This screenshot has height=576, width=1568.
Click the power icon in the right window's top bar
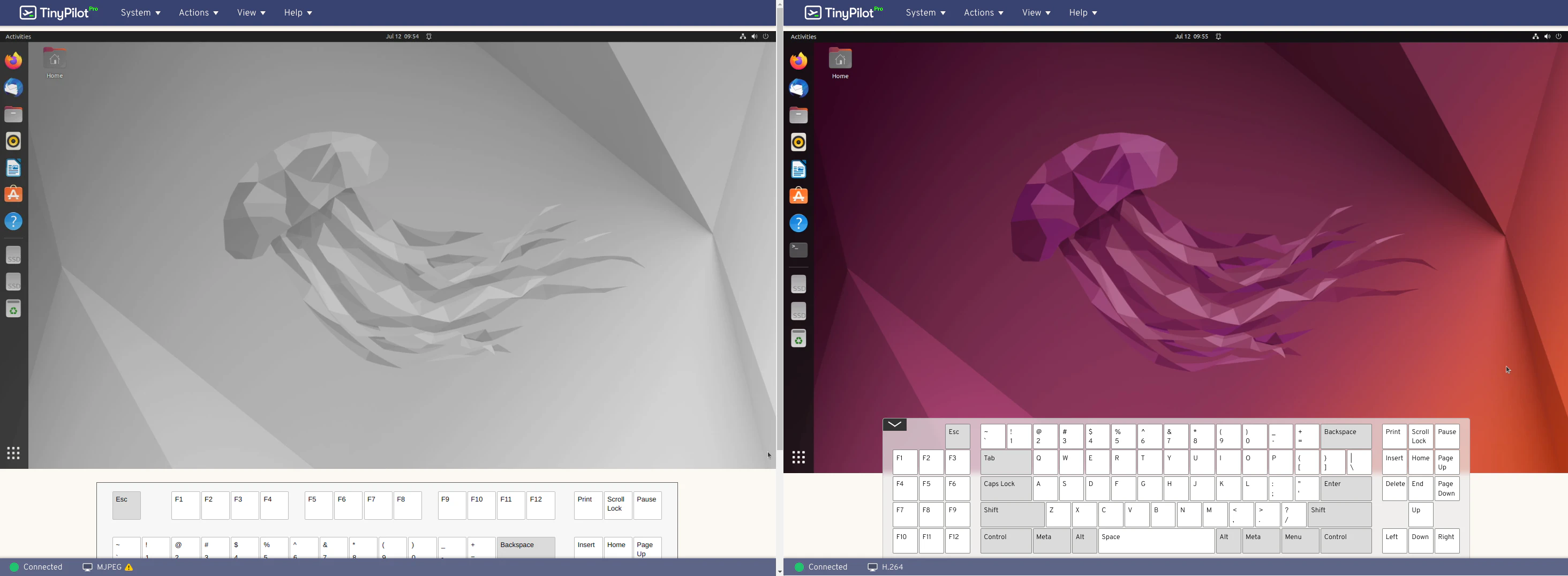pyautogui.click(x=1559, y=36)
